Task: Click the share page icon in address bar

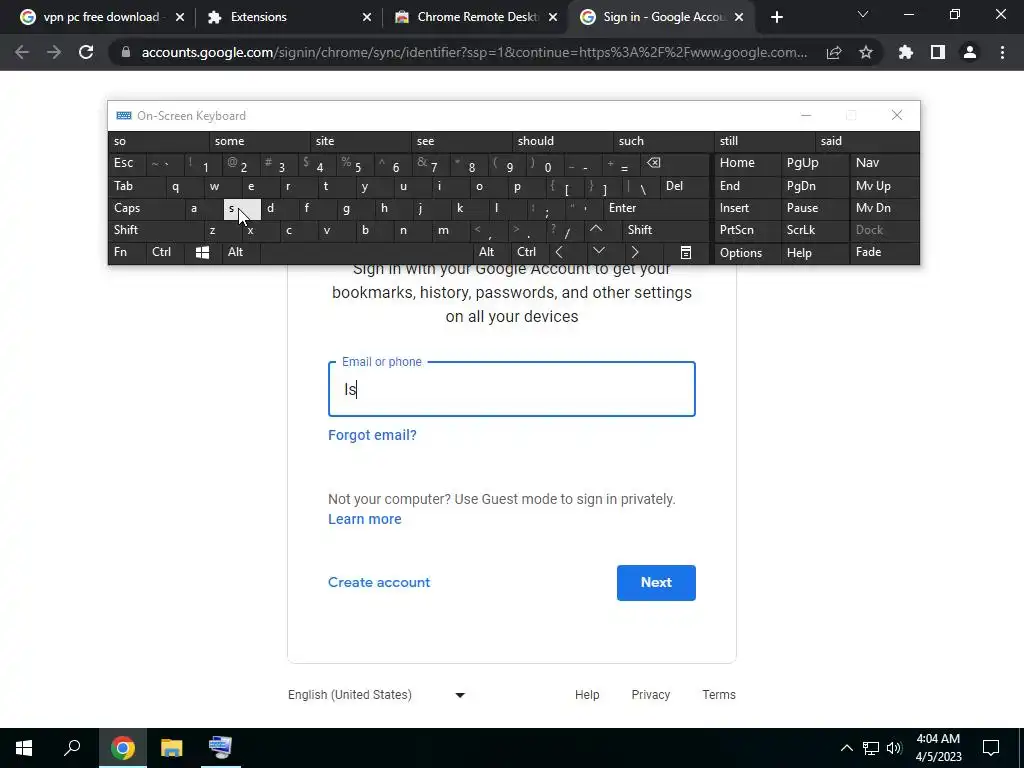Action: tap(834, 53)
